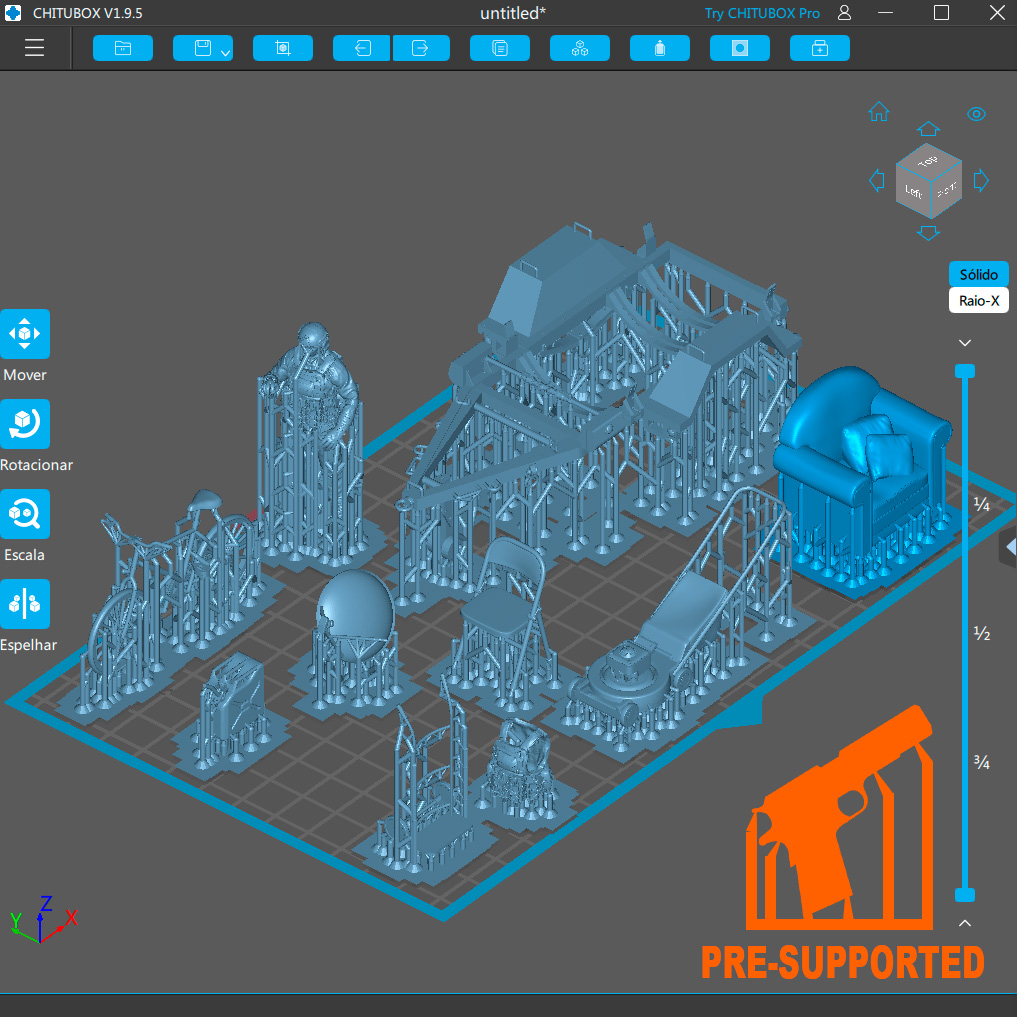Click the ¼ mark on layer slider
The height and width of the screenshot is (1017, 1017).
pos(982,505)
